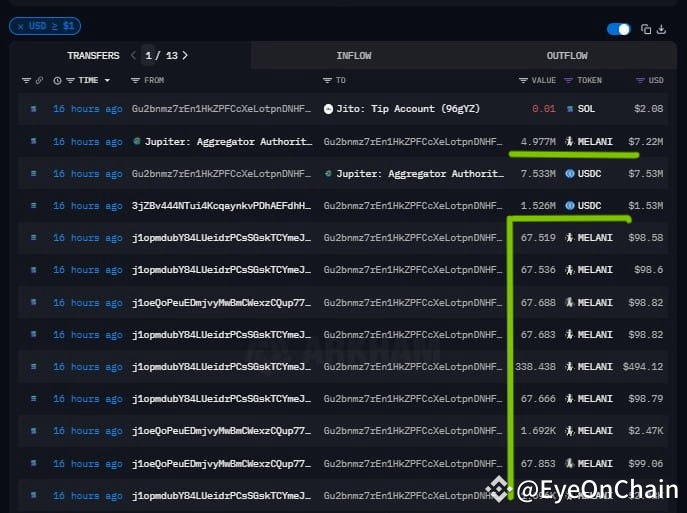Open sender address Gu2bnmz7rEn1 on the SOL row
This screenshot has height=513, width=687.
(222, 109)
